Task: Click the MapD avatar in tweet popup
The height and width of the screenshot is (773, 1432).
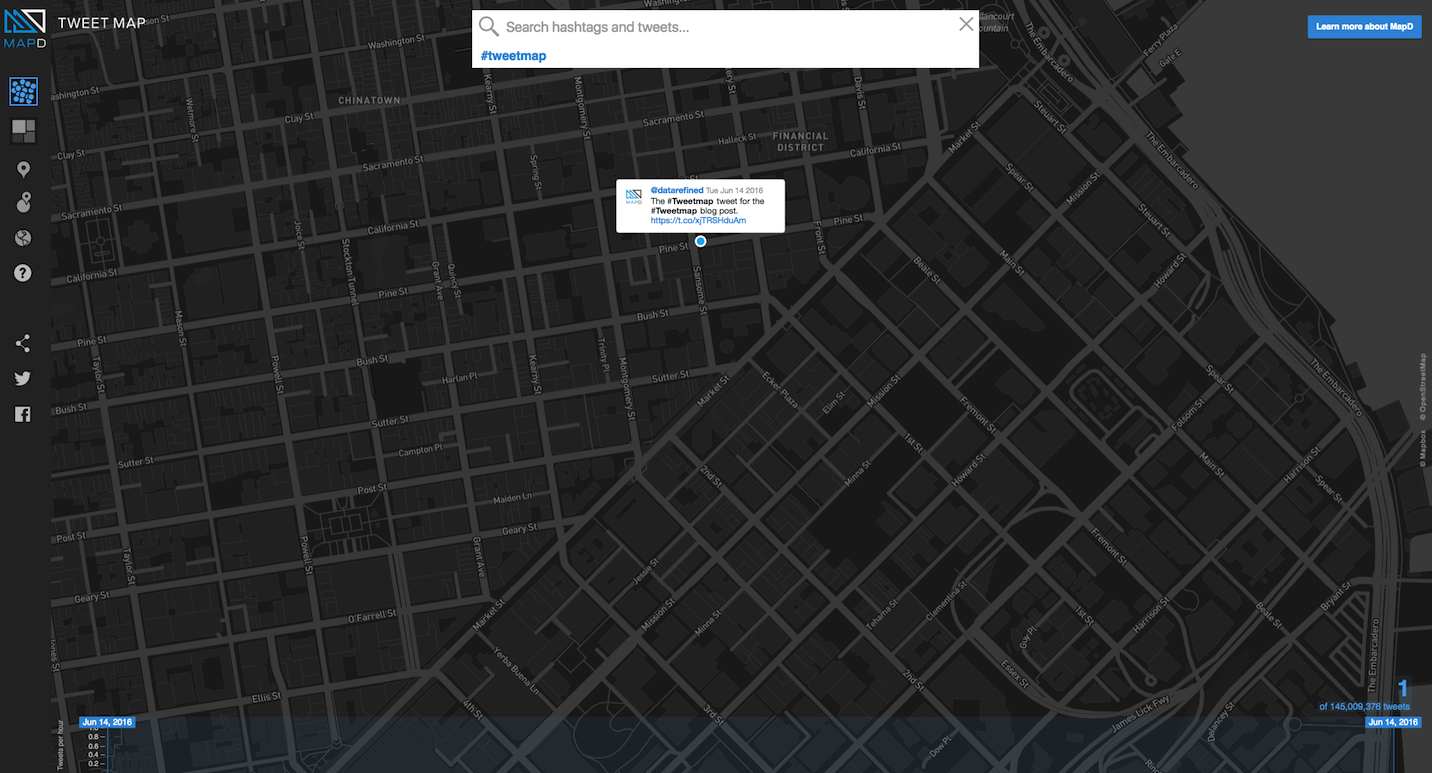Action: pos(634,196)
